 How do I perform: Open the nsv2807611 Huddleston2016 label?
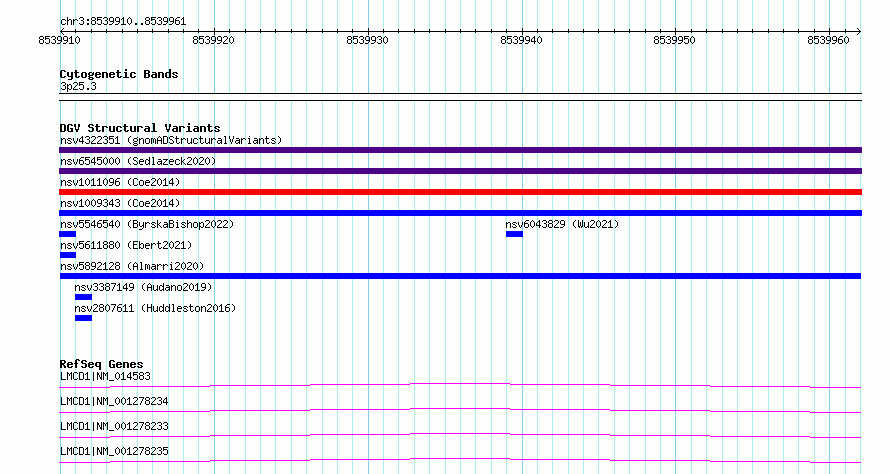click(x=155, y=308)
